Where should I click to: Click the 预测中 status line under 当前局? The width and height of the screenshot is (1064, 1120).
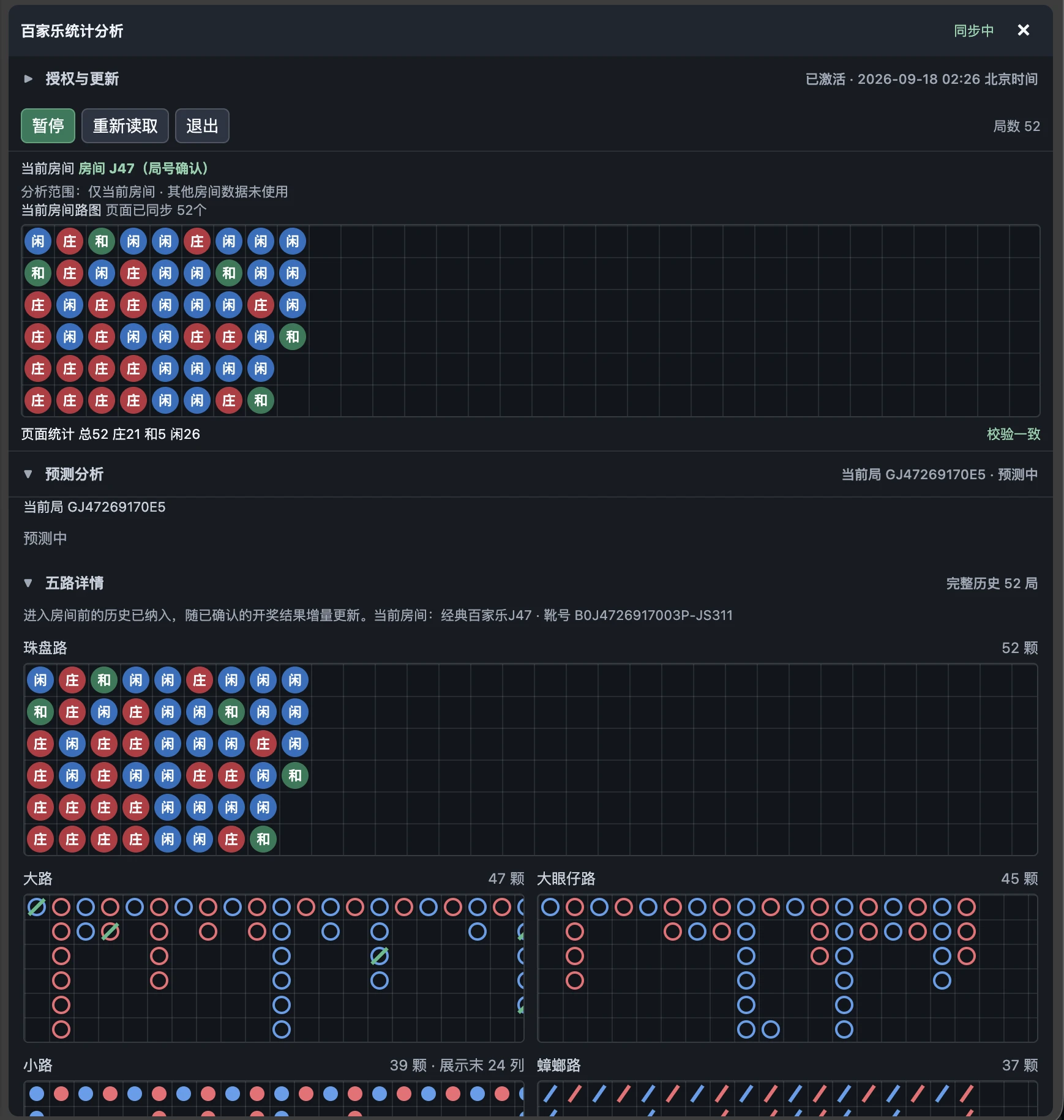point(45,538)
